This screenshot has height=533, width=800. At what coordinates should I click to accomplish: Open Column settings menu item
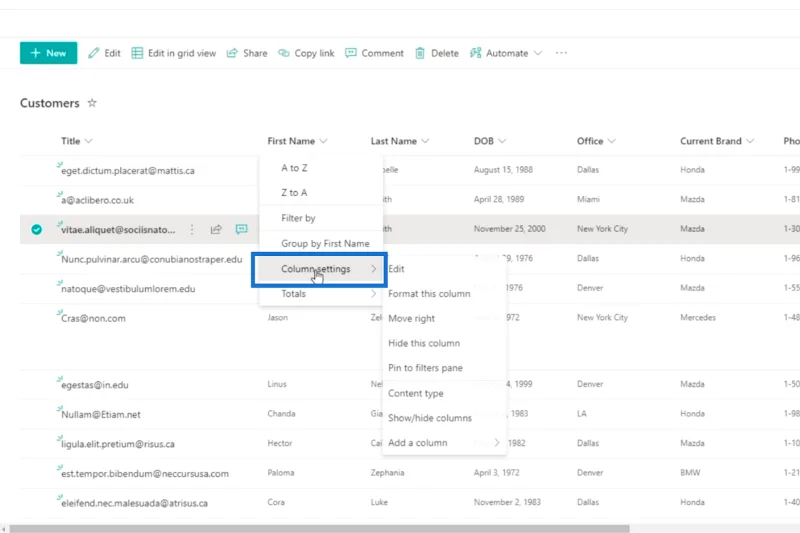click(321, 269)
